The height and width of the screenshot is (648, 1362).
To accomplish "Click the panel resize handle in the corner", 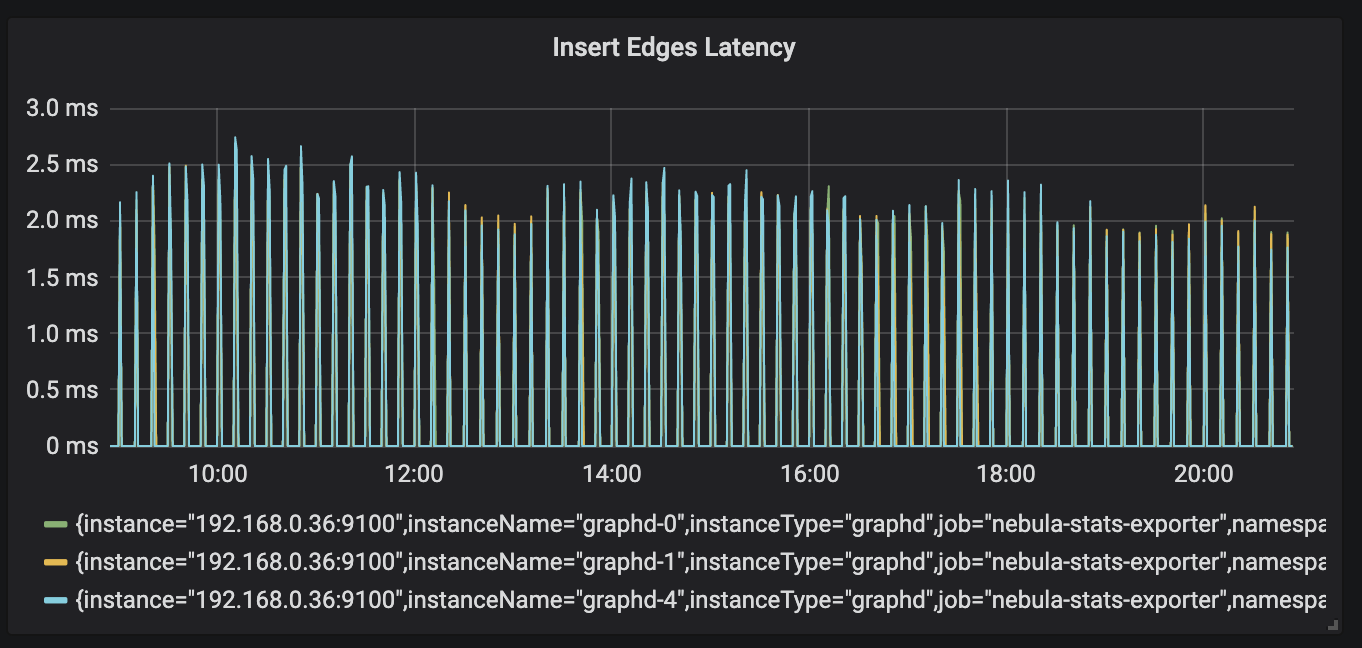I will 1332,625.
